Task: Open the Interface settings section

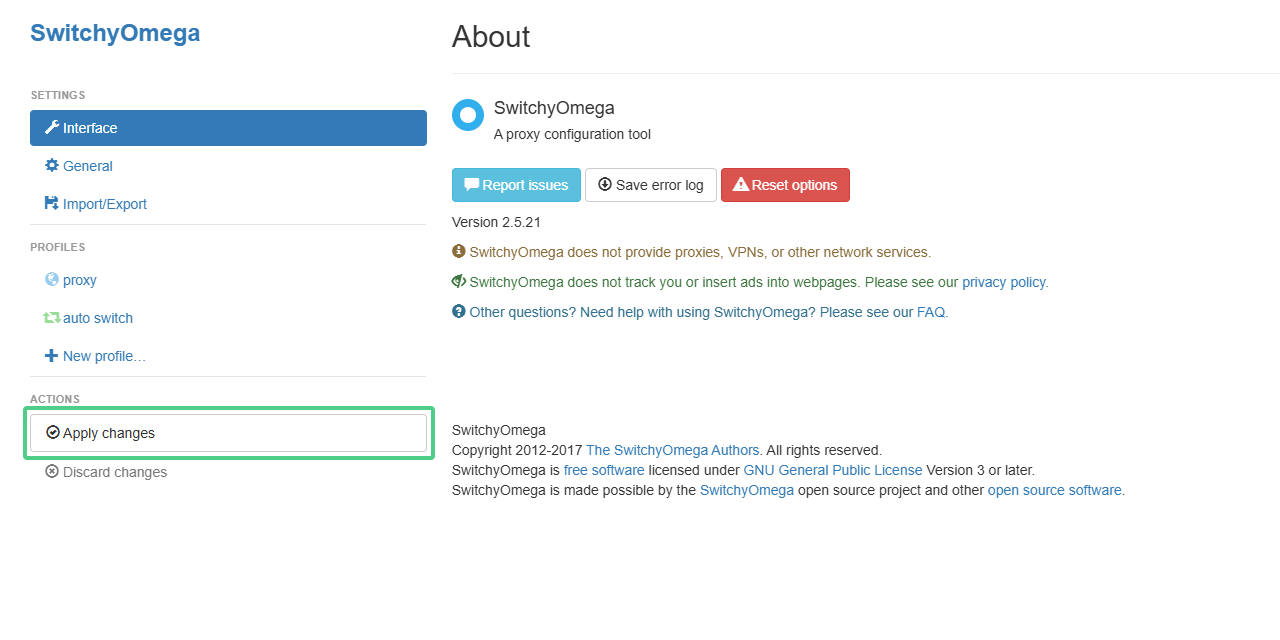Action: 228,128
